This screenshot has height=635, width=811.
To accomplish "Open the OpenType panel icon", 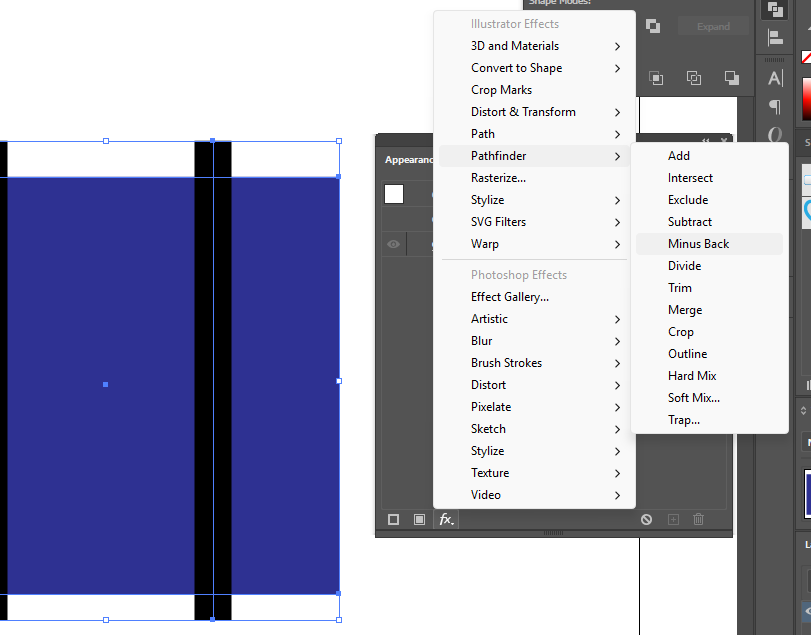I will 775,134.
